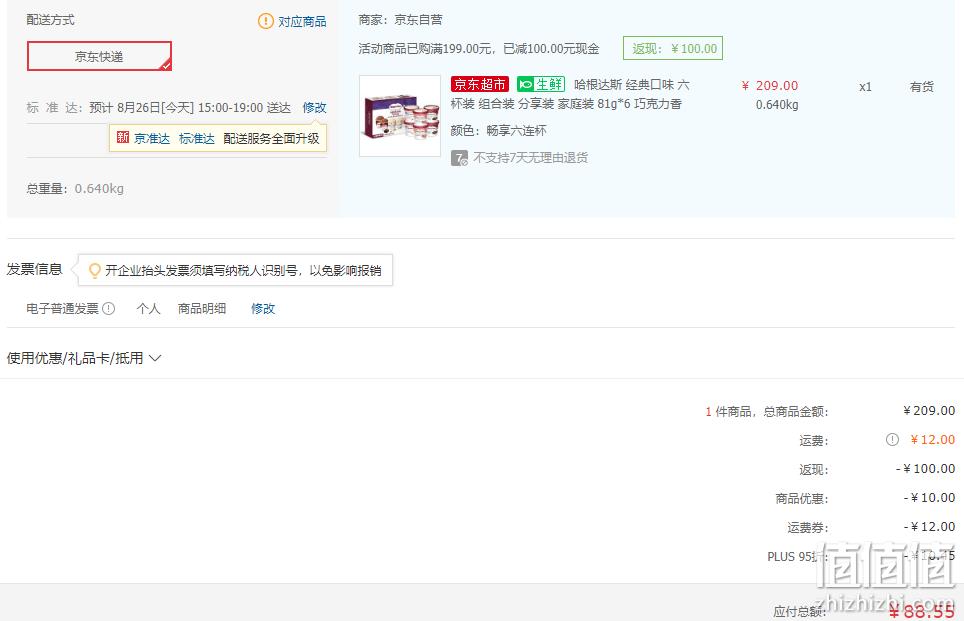This screenshot has width=964, height=621.
Task: Click the 京准达 service link
Action: [152, 138]
